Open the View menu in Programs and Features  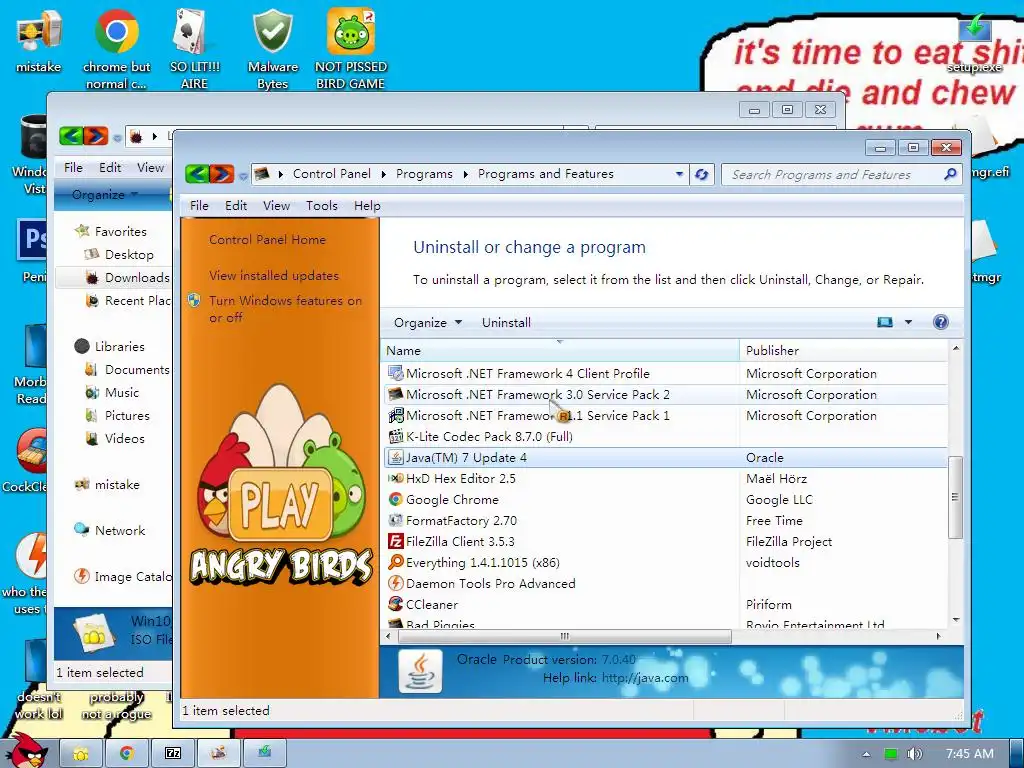pyautogui.click(x=276, y=206)
